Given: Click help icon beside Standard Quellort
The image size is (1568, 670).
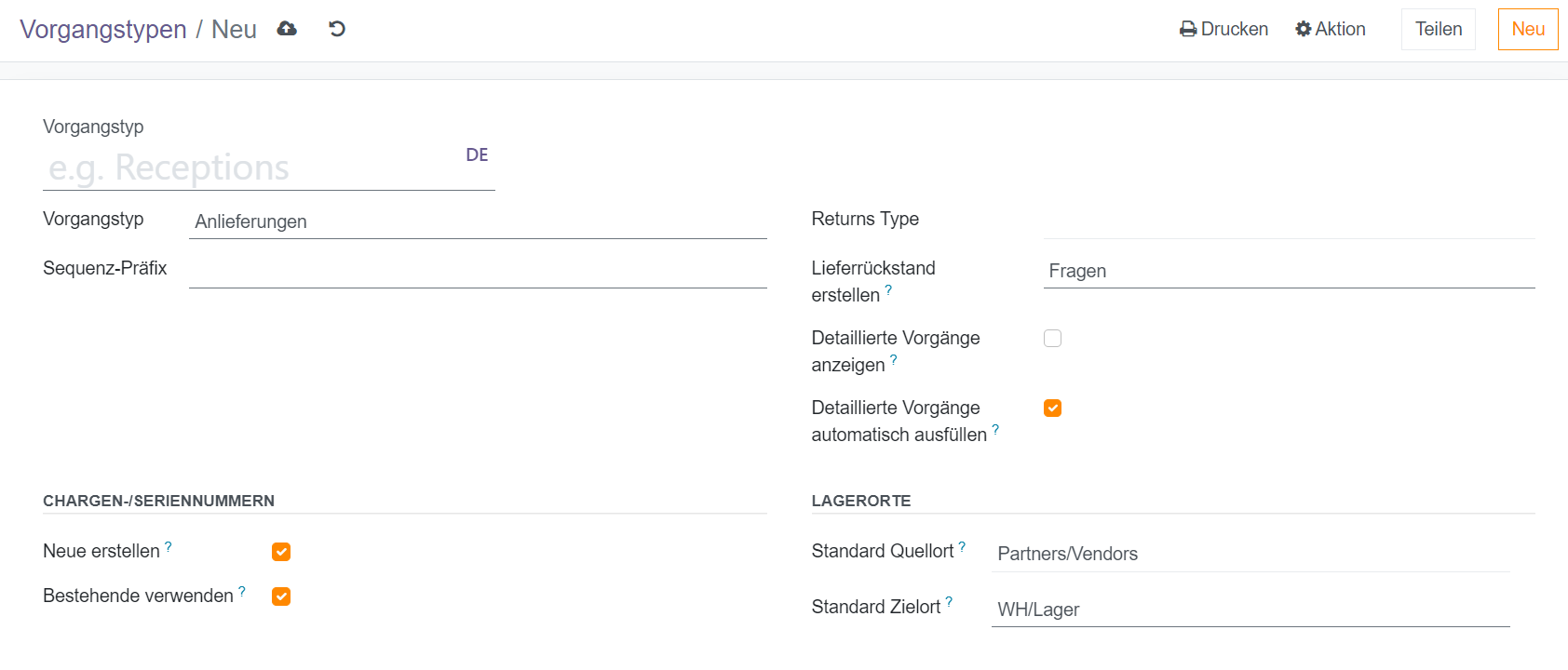Looking at the screenshot, I should [x=962, y=547].
